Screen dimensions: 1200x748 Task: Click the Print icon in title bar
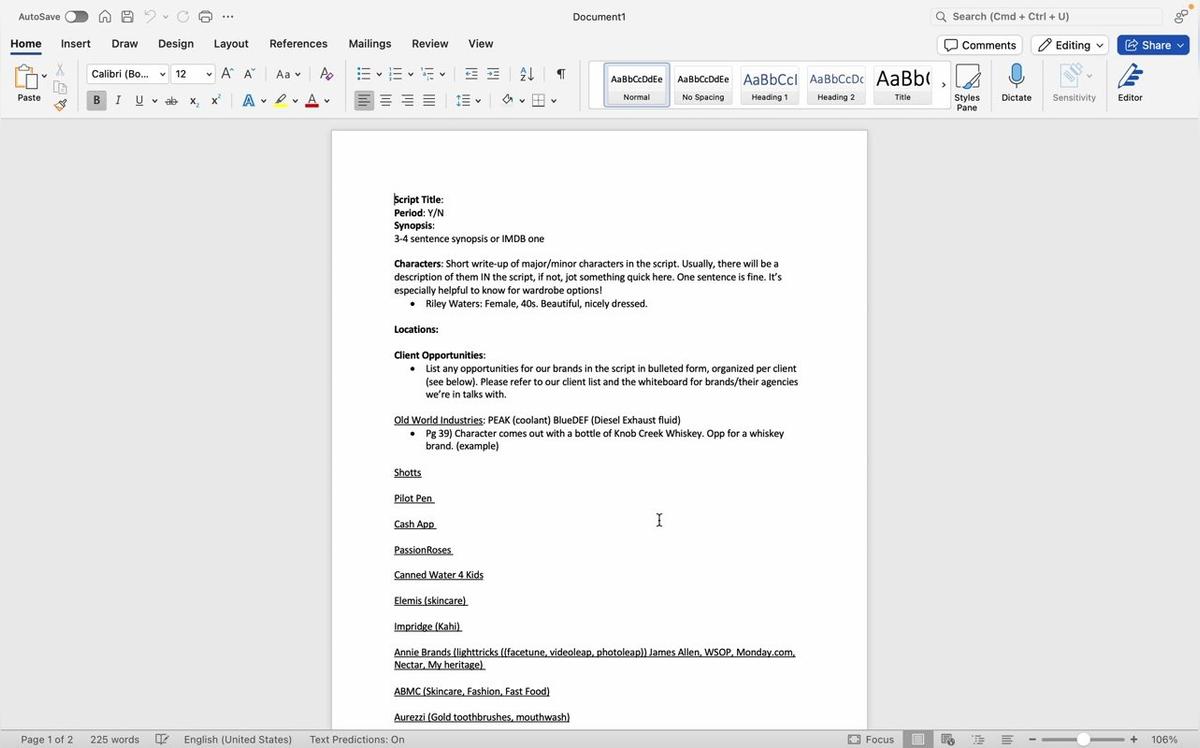click(205, 17)
